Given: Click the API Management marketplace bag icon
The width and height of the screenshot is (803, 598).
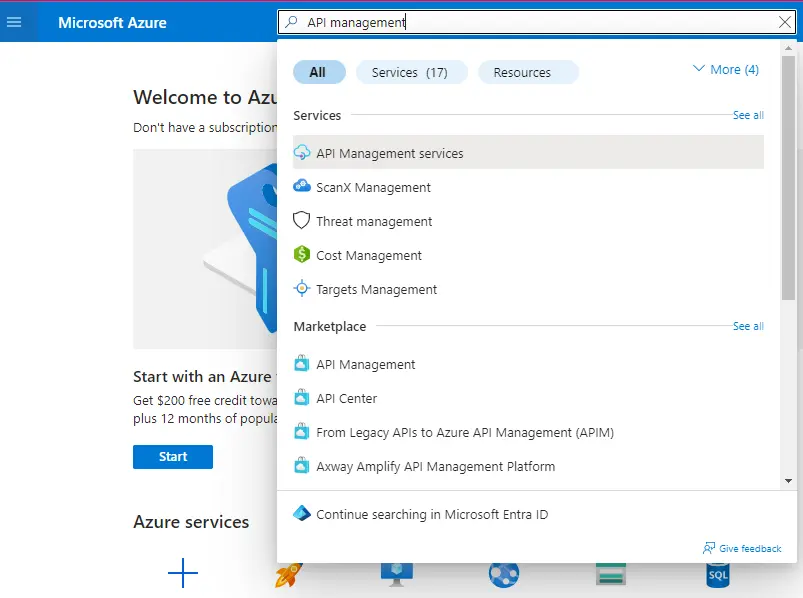Looking at the screenshot, I should click(x=302, y=364).
